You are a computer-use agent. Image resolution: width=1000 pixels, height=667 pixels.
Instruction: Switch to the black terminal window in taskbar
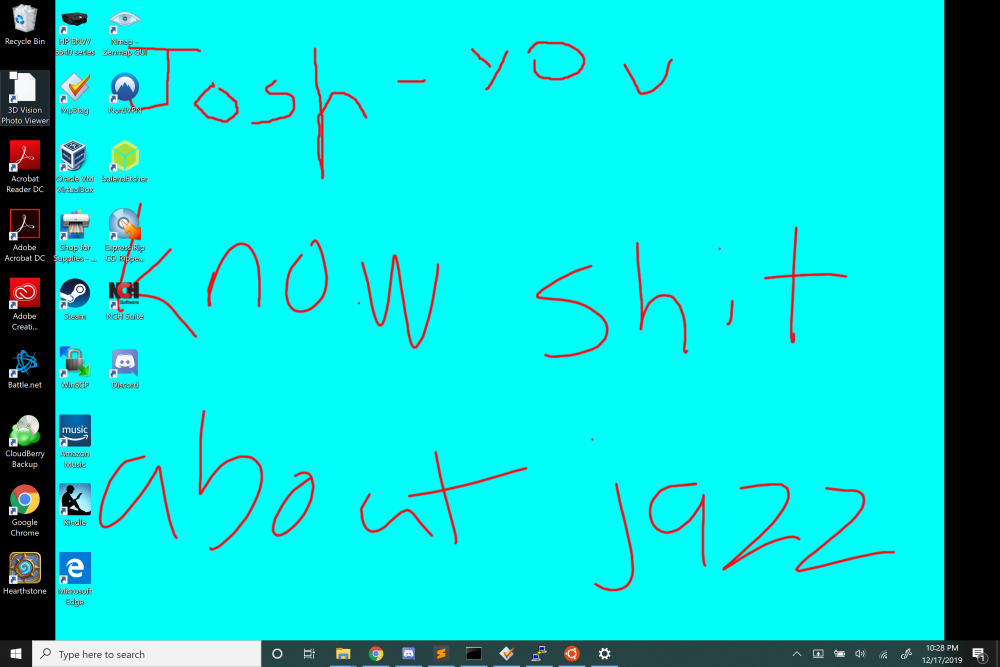coord(474,654)
